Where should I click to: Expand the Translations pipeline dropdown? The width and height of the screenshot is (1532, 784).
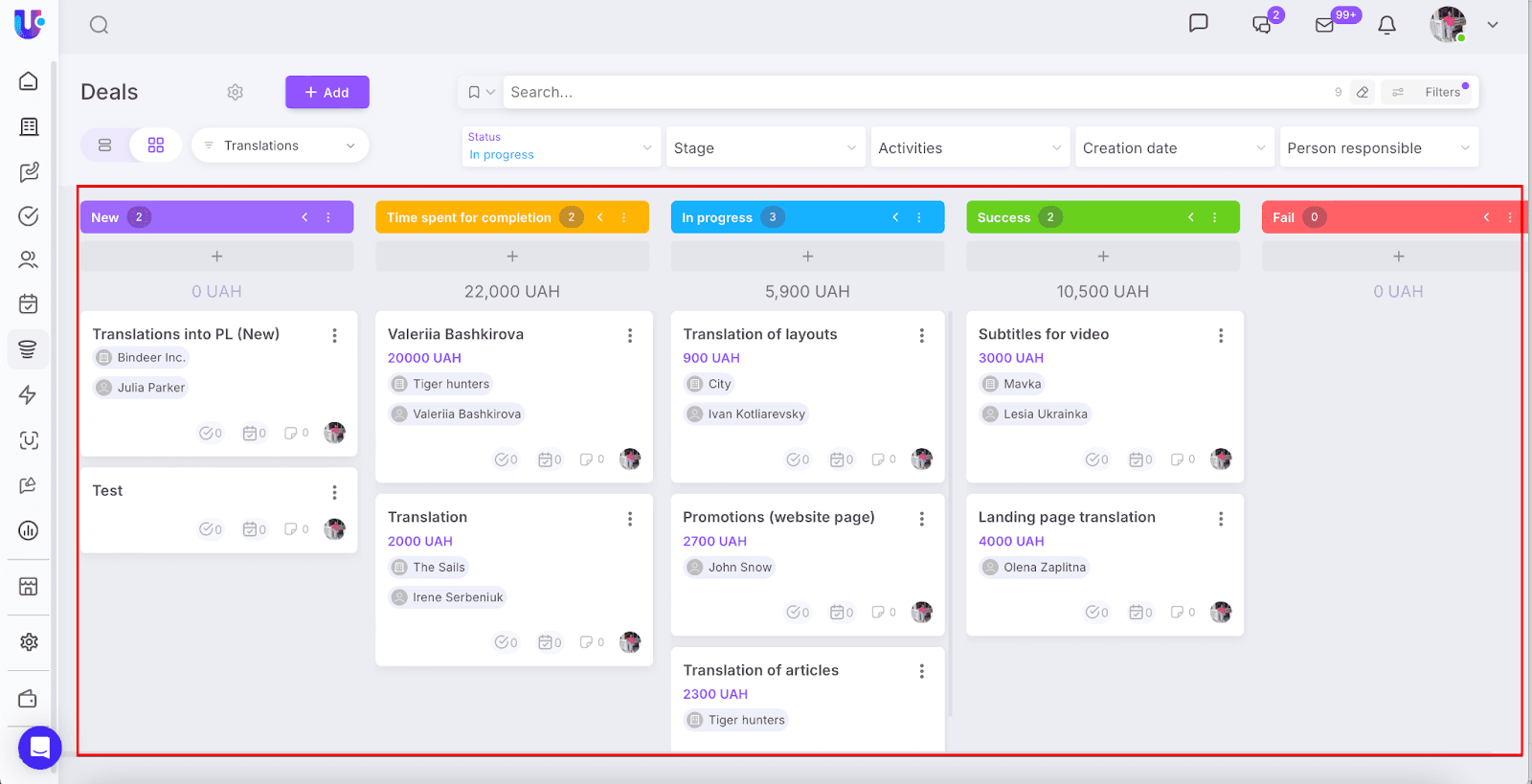click(280, 146)
